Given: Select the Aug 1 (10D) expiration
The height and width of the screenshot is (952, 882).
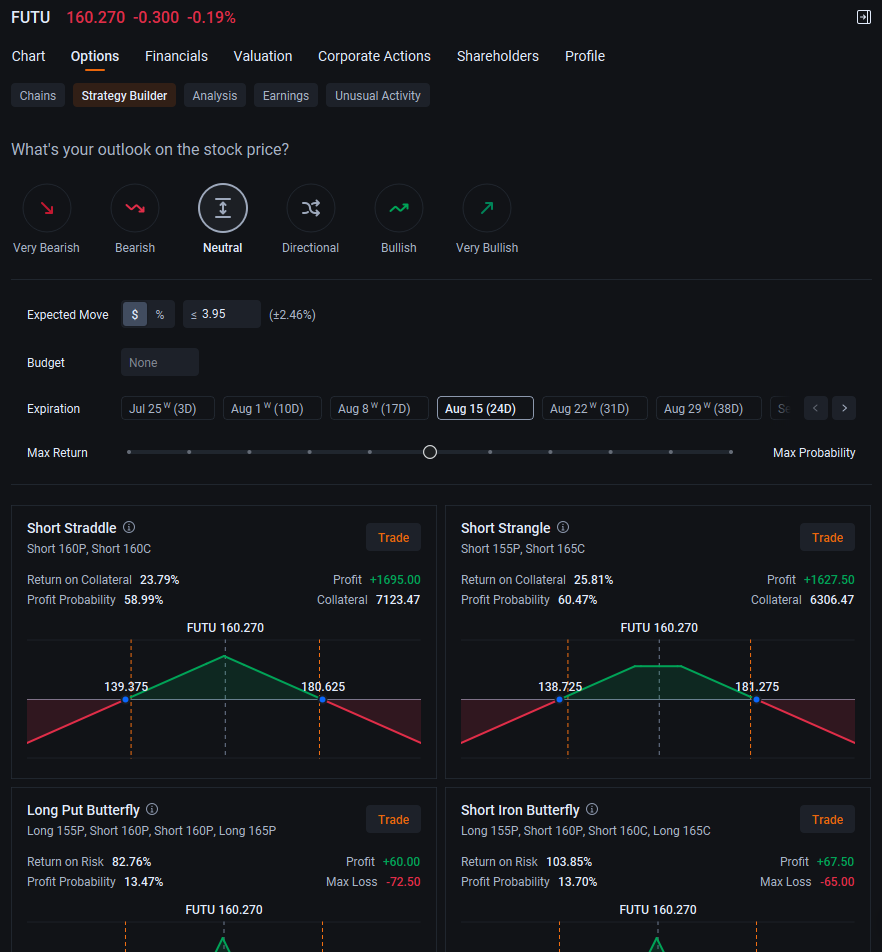Looking at the screenshot, I should pos(272,409).
